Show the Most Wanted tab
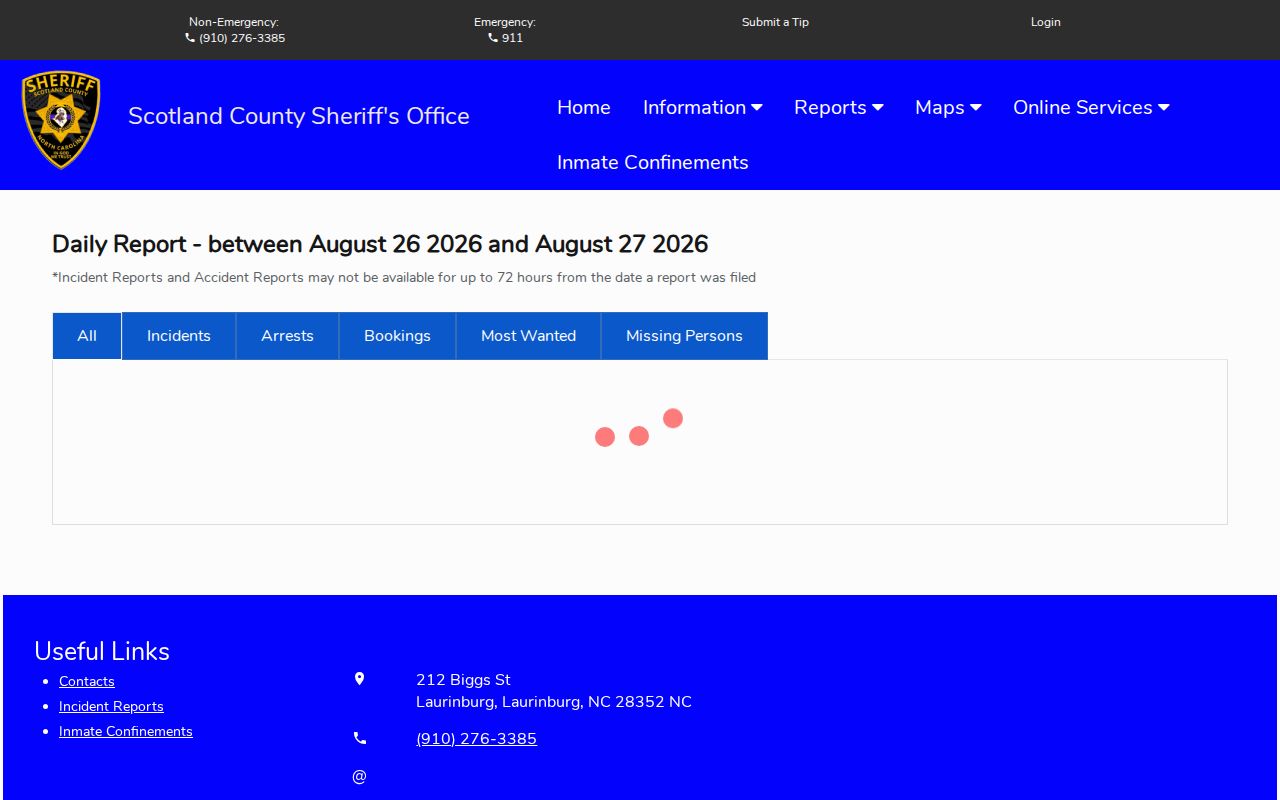This screenshot has height=800, width=1280. click(529, 336)
